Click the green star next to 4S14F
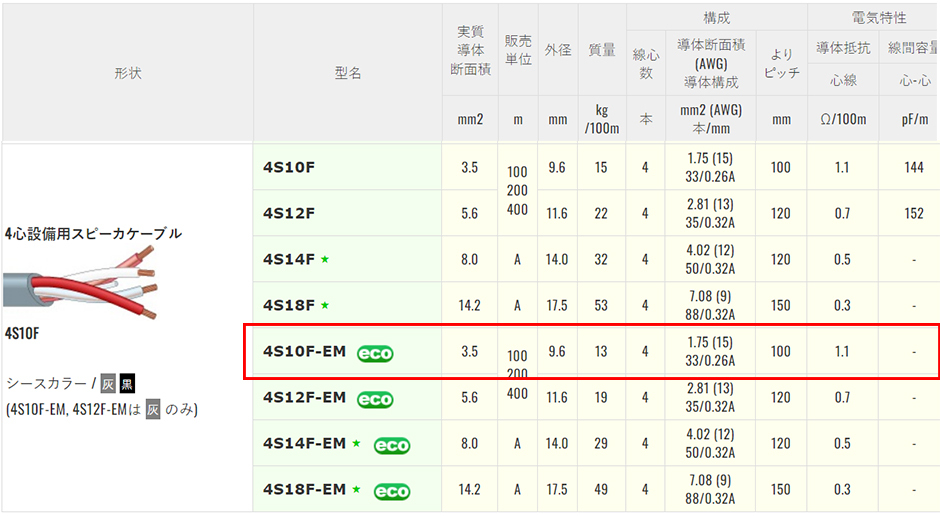The image size is (940, 516). pos(325,259)
